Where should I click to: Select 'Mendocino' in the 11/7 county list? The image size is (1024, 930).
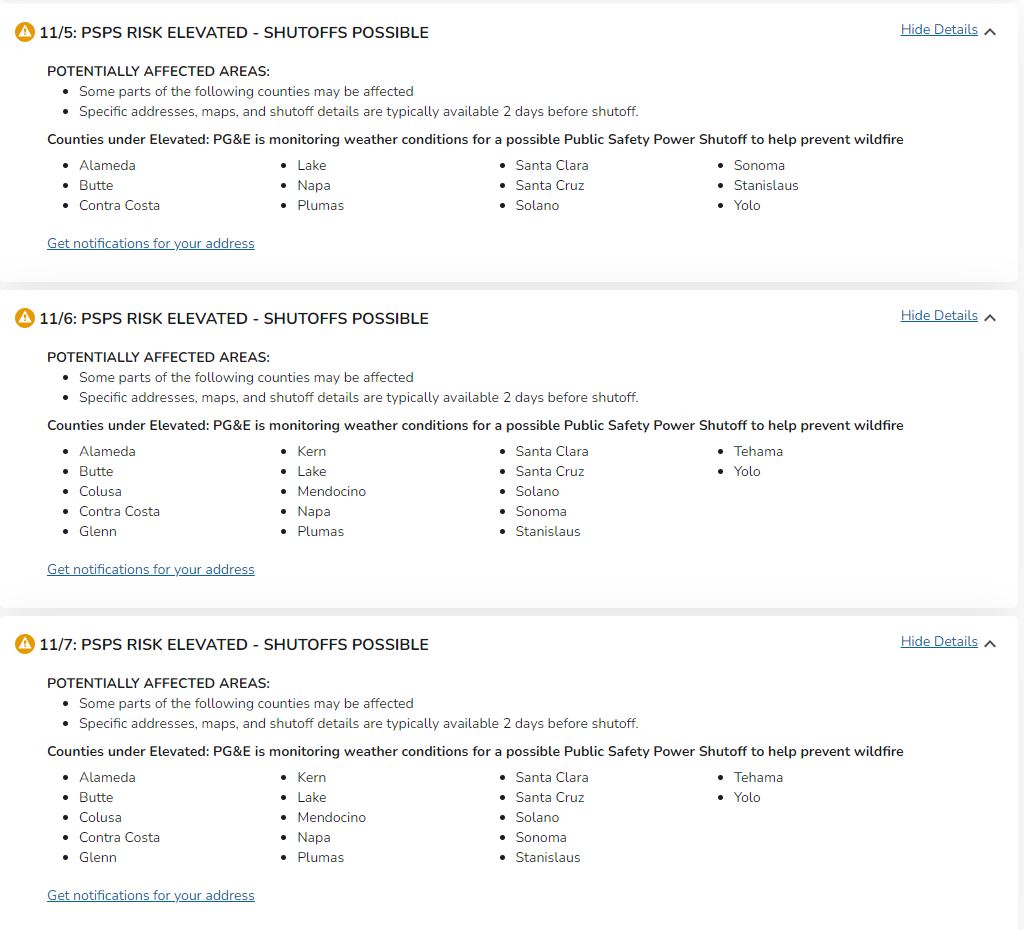(x=331, y=817)
